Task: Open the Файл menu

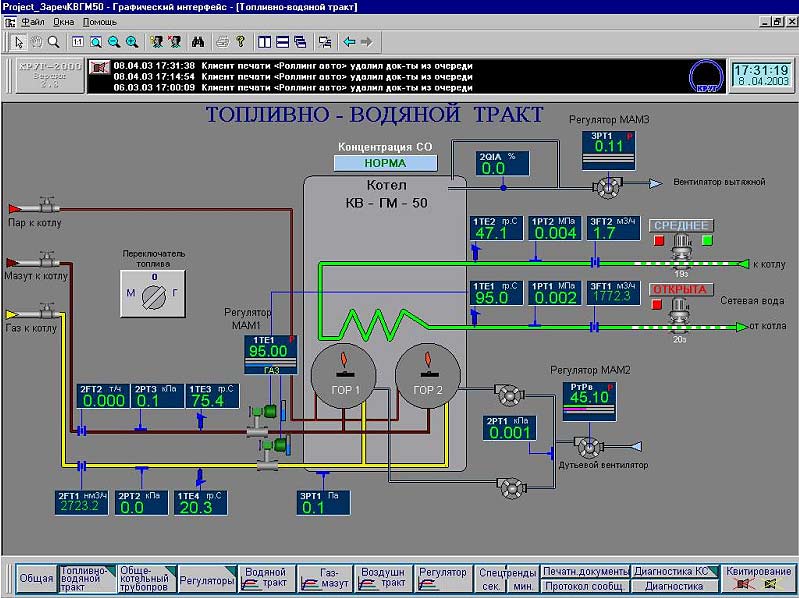Action: (32, 21)
